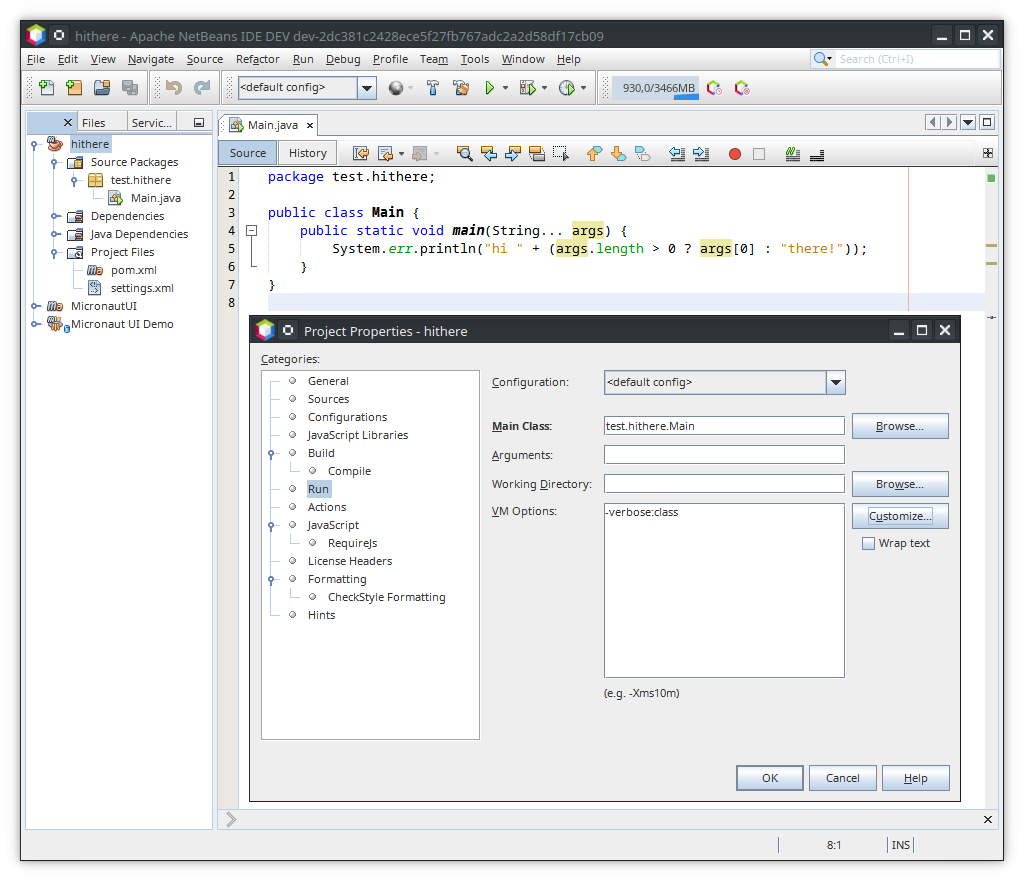The width and height of the screenshot is (1024, 881).
Task: Run the project with green play icon
Action: (489, 88)
